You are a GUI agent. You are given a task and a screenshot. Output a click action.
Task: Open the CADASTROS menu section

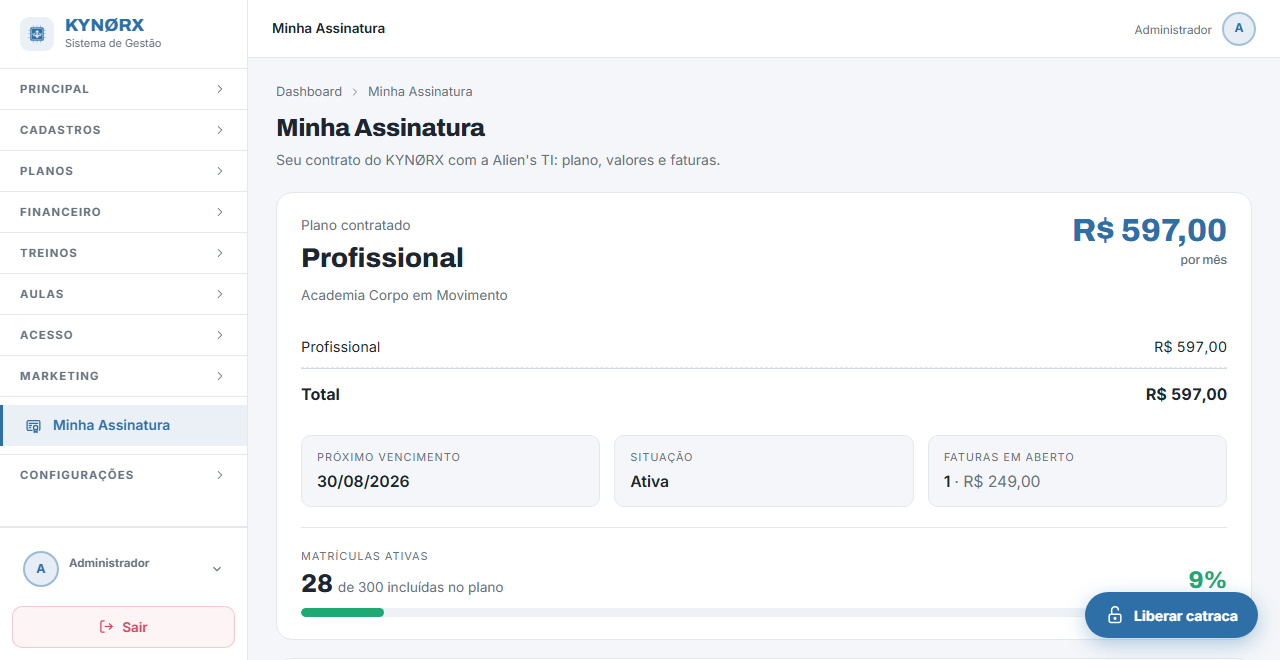click(123, 130)
